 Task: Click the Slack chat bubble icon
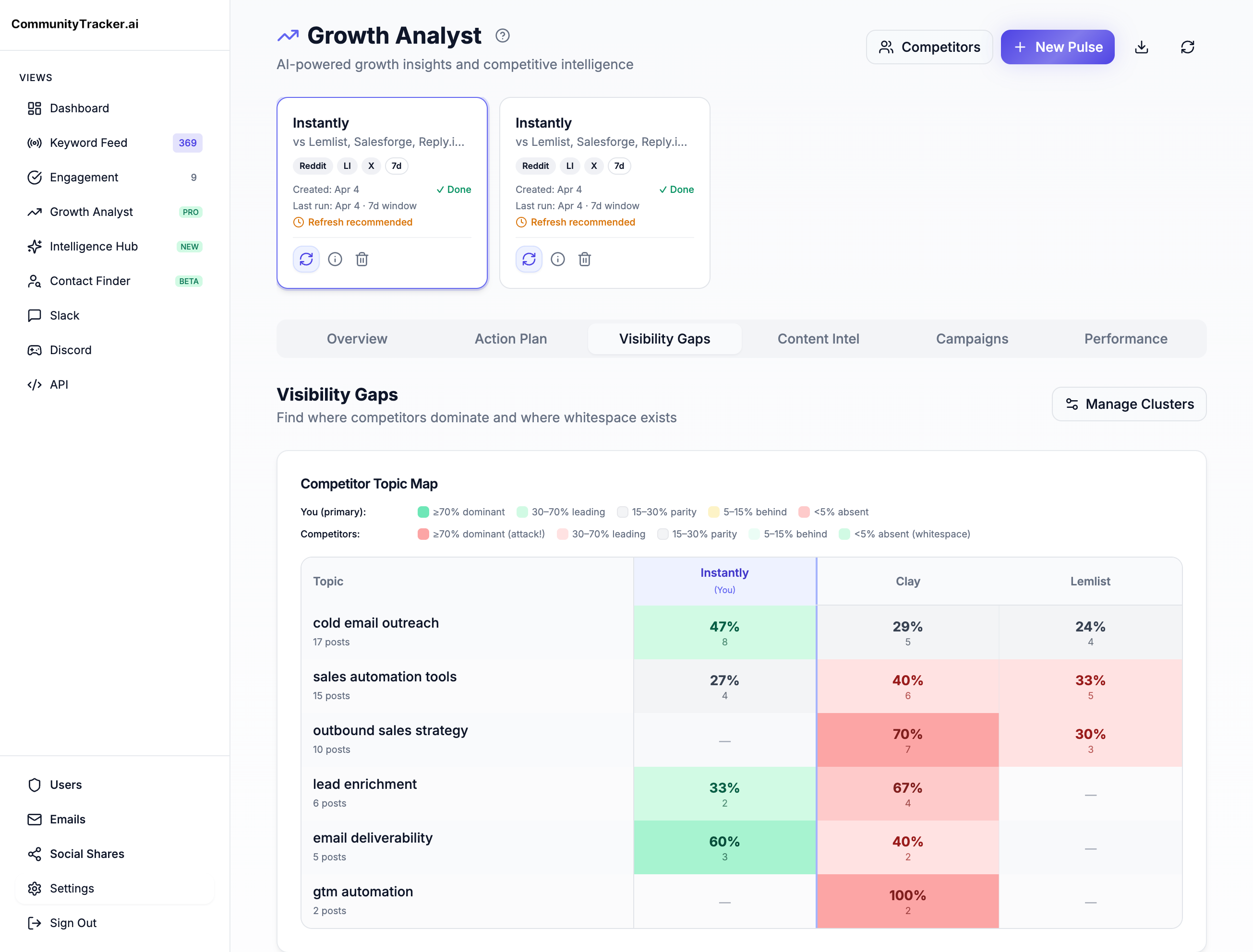35,316
